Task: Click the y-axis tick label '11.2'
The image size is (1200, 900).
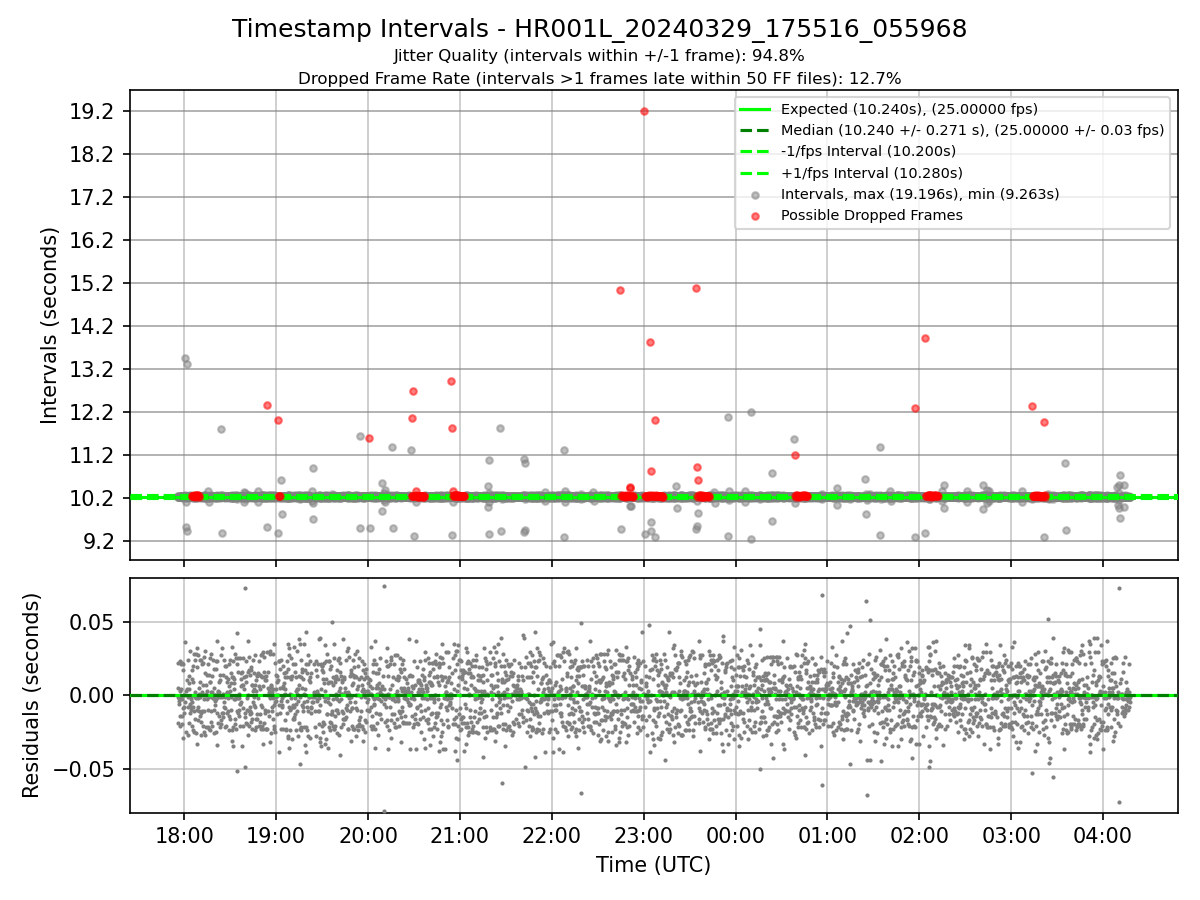Action: pos(92,455)
